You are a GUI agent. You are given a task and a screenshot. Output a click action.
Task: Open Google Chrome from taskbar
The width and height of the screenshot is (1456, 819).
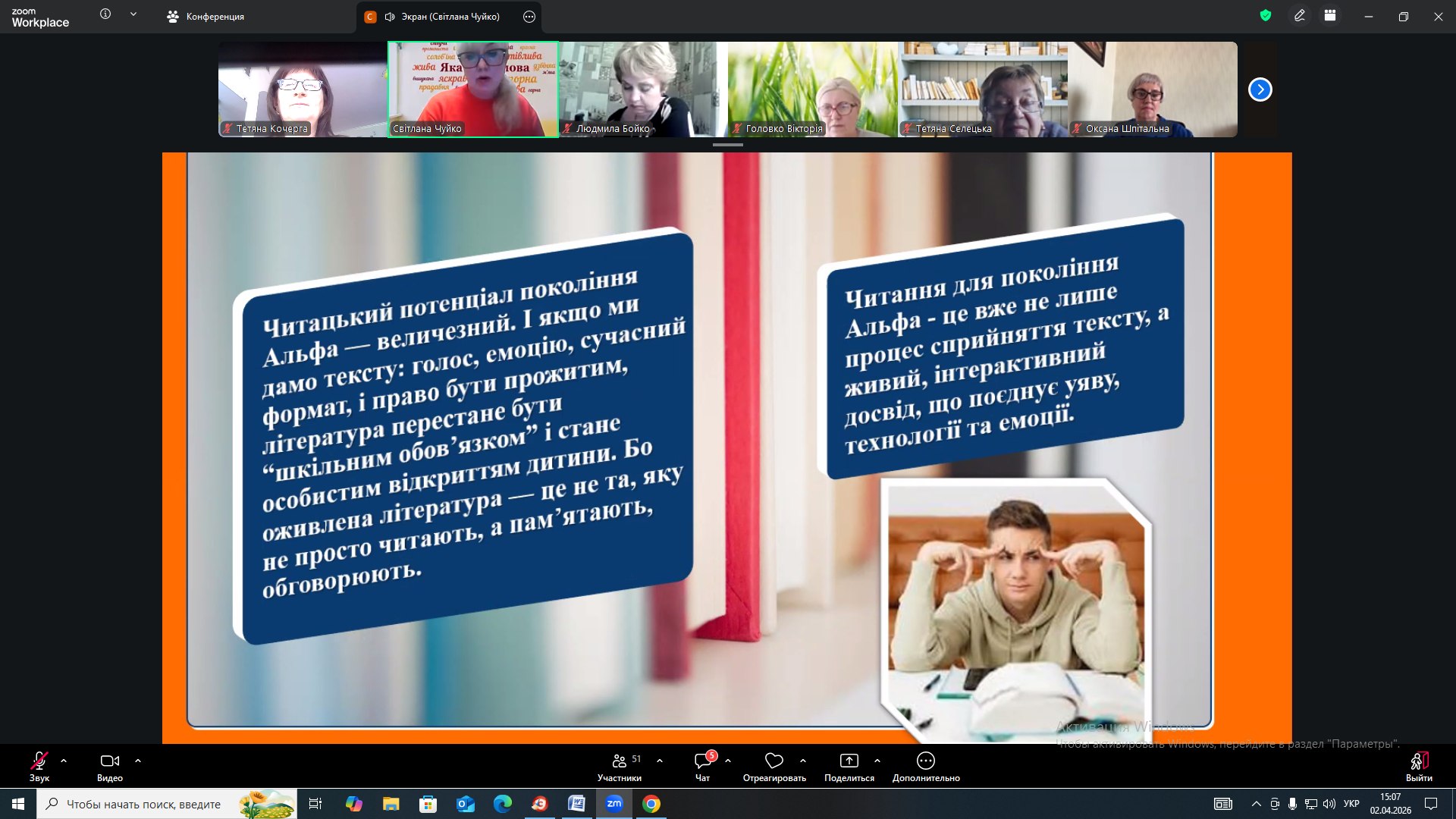pyautogui.click(x=651, y=804)
